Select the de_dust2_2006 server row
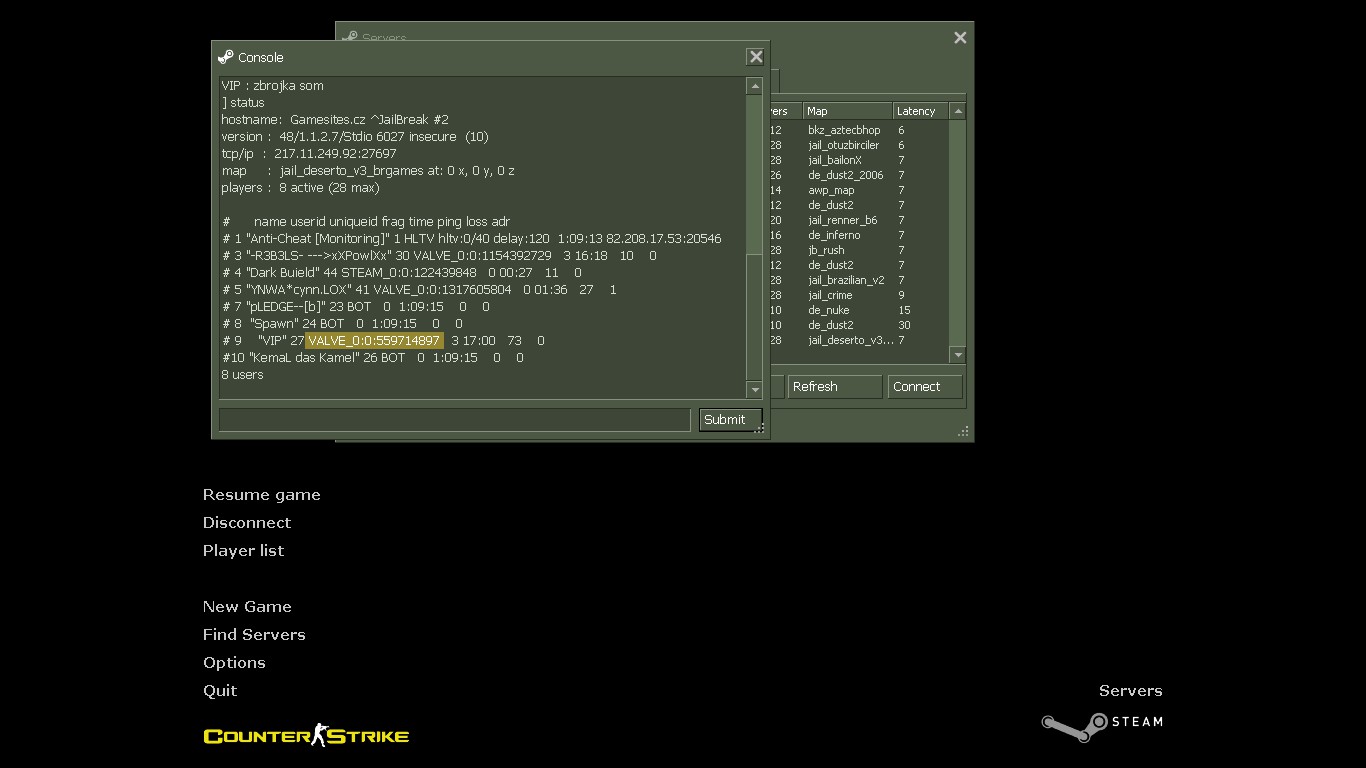This screenshot has height=768, width=1366. (x=857, y=175)
